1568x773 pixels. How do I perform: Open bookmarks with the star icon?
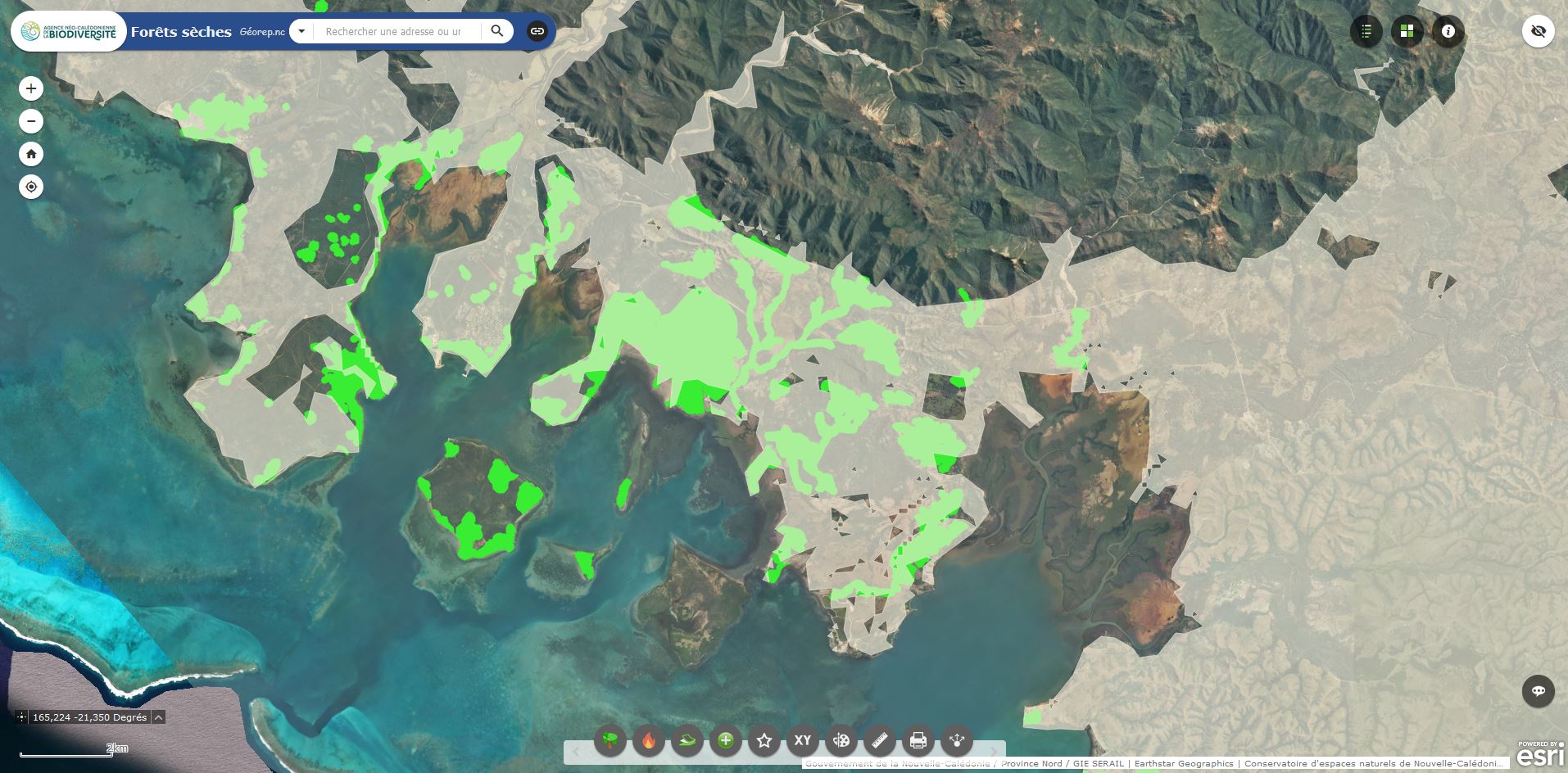click(764, 741)
